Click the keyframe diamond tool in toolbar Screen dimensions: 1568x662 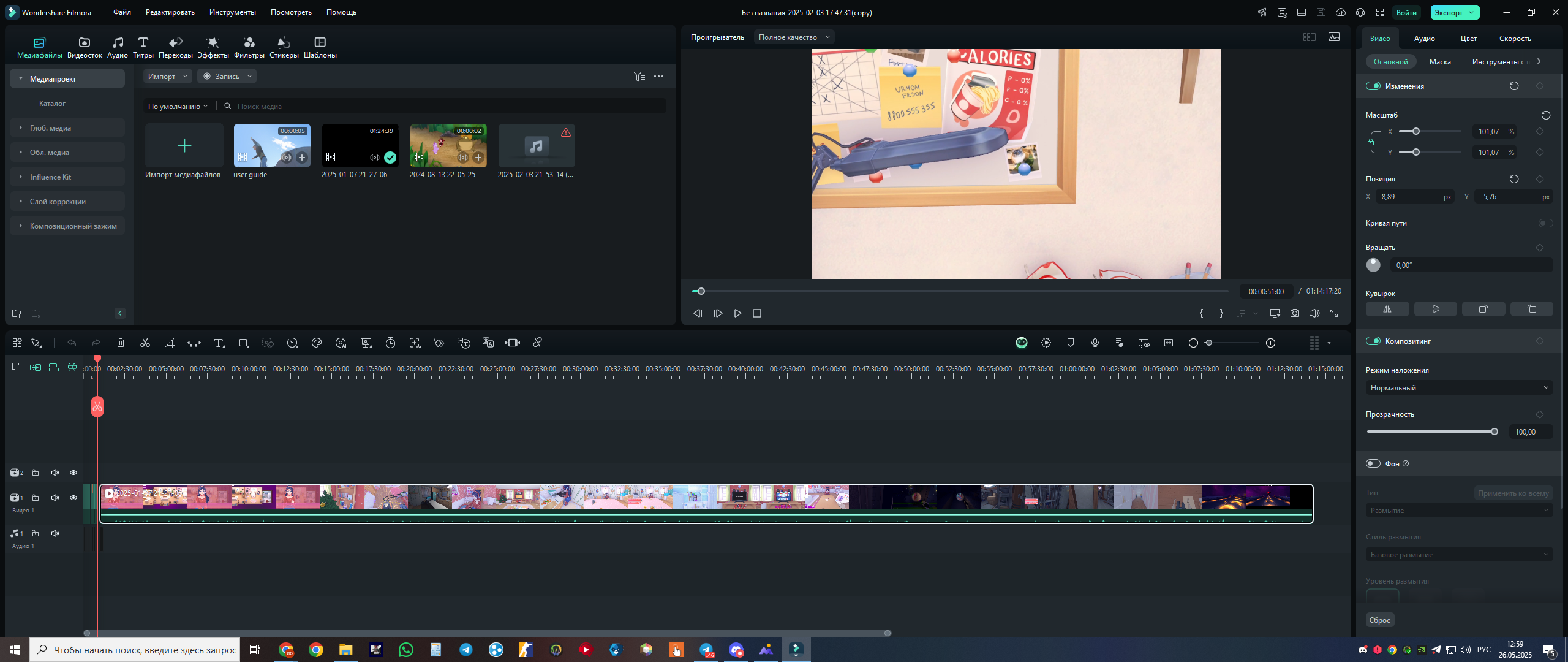click(x=439, y=343)
